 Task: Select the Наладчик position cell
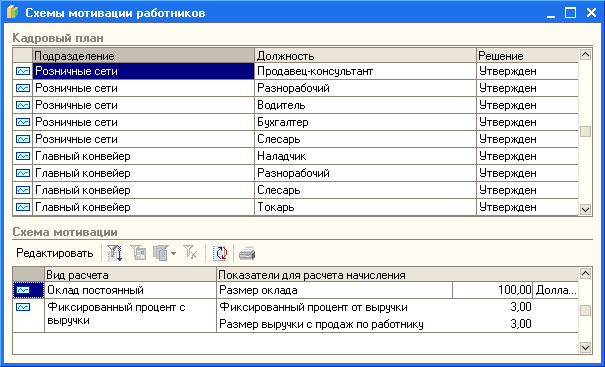(x=365, y=156)
